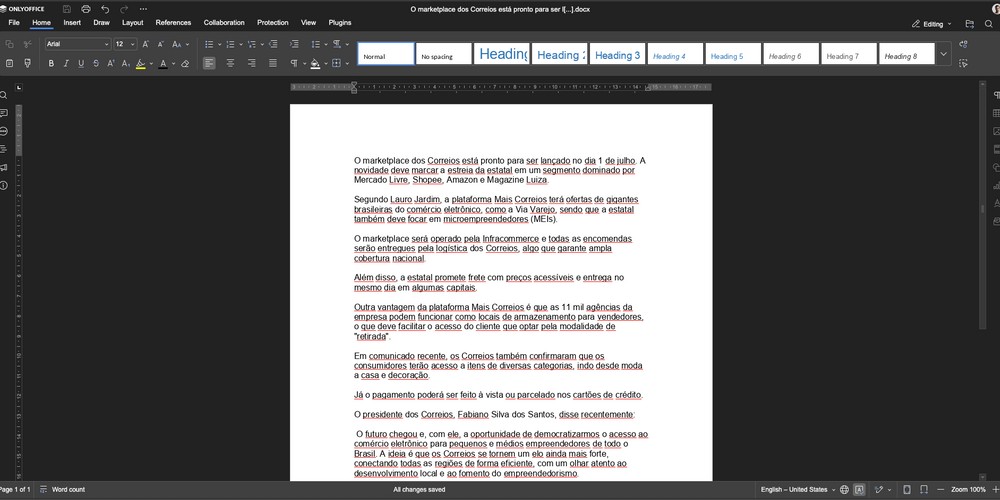Viewport: 1000px width, 500px height.
Task: Undo the last action
Action: pos(105,8)
